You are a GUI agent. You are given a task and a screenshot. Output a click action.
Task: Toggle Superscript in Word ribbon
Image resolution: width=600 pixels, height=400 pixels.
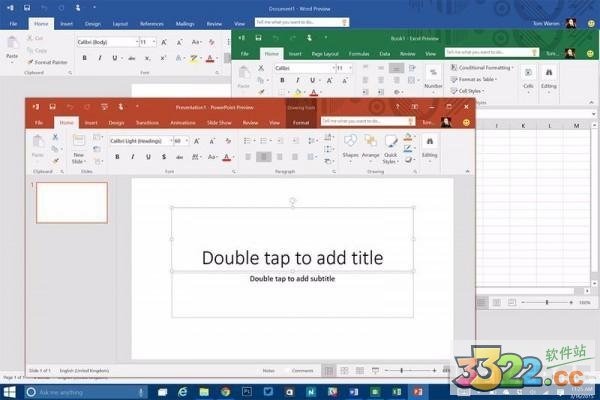coord(163,58)
